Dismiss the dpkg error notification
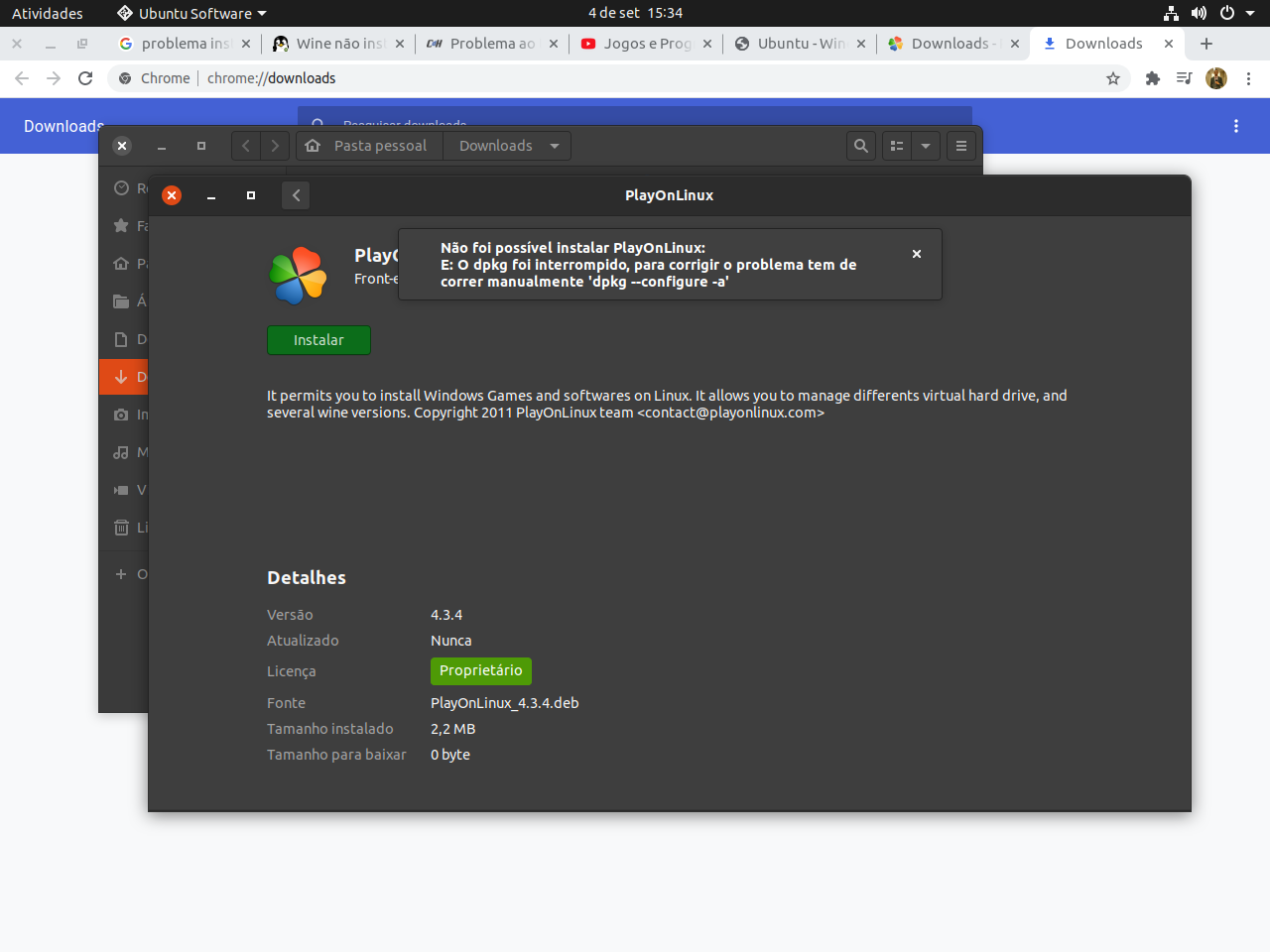Screen dimensions: 1270x952 tap(917, 254)
